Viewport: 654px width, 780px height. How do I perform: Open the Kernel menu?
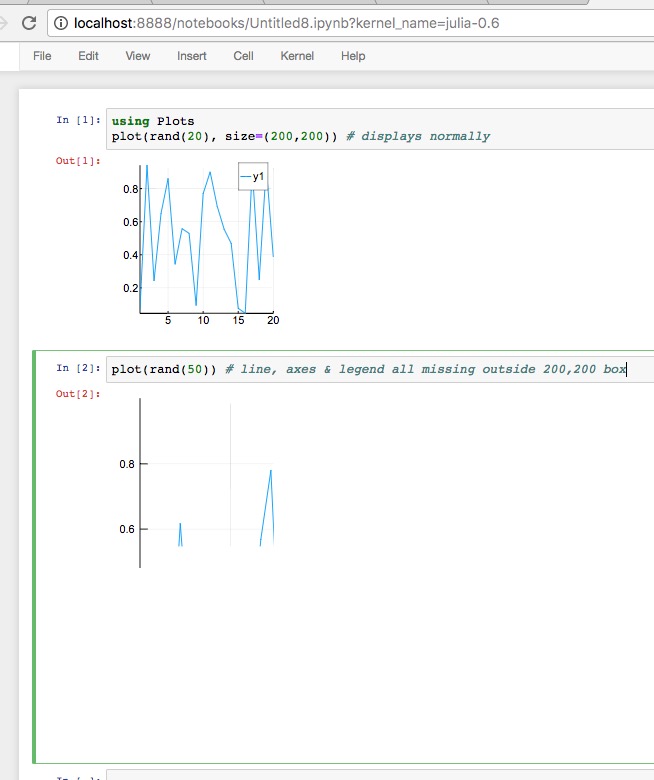tap(297, 56)
